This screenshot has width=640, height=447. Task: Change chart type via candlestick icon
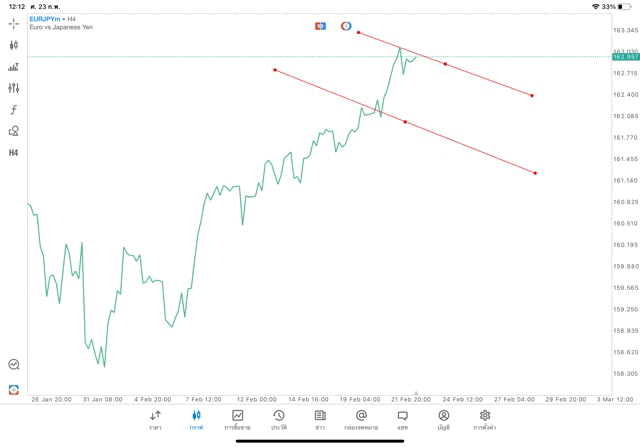tap(14, 45)
